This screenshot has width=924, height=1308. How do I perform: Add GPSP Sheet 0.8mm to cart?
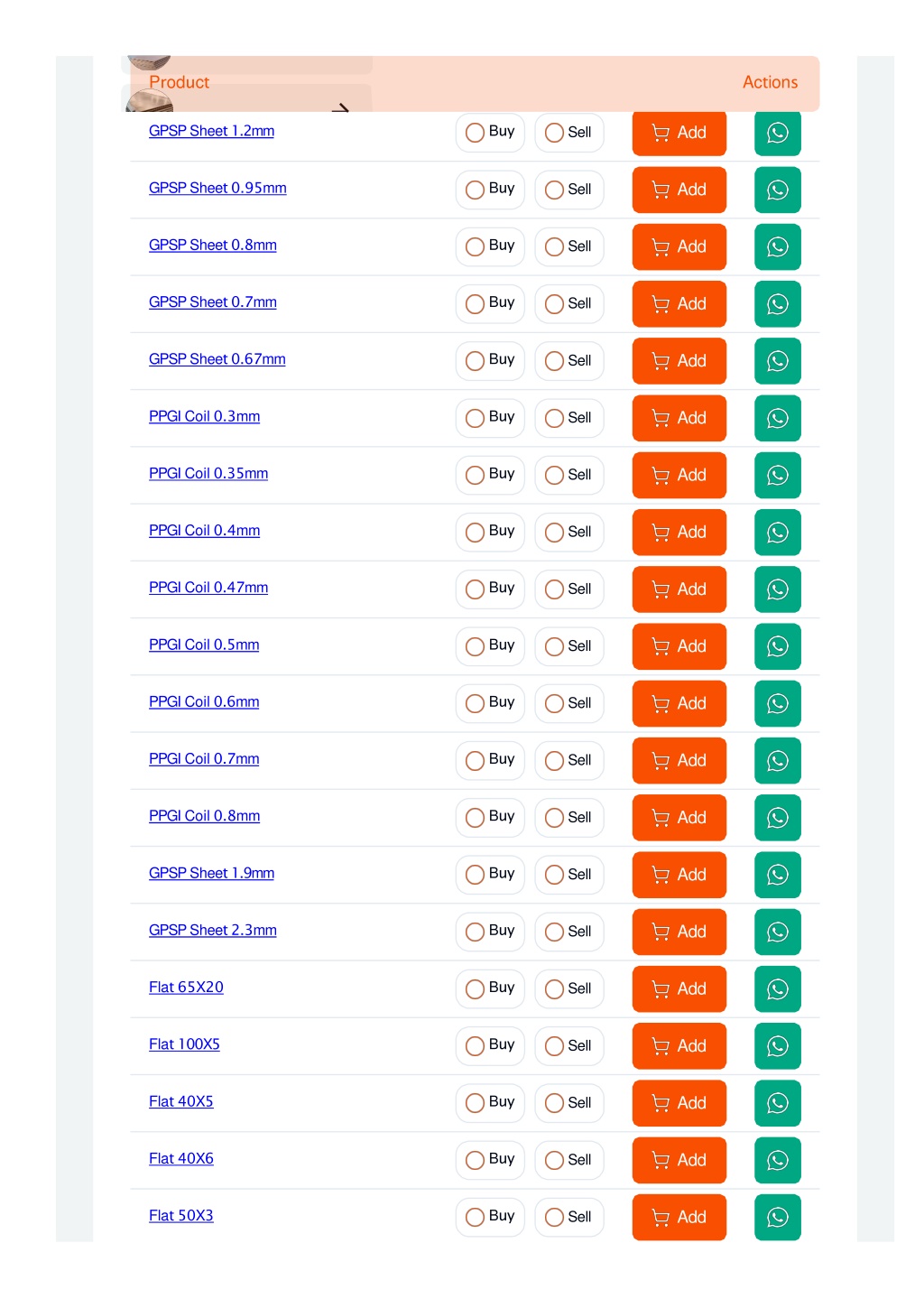tap(679, 246)
